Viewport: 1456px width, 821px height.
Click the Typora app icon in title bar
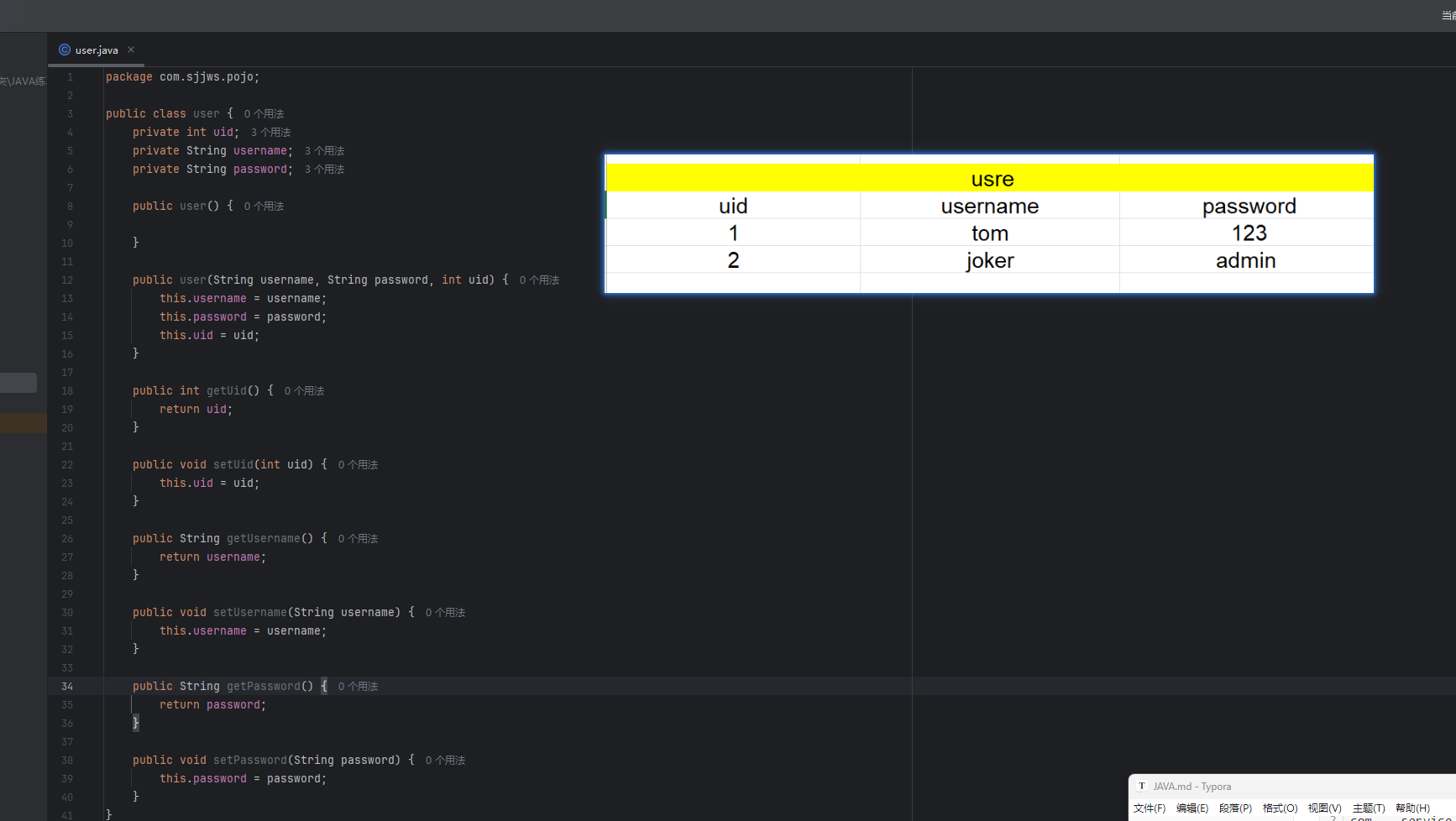pos(1141,787)
